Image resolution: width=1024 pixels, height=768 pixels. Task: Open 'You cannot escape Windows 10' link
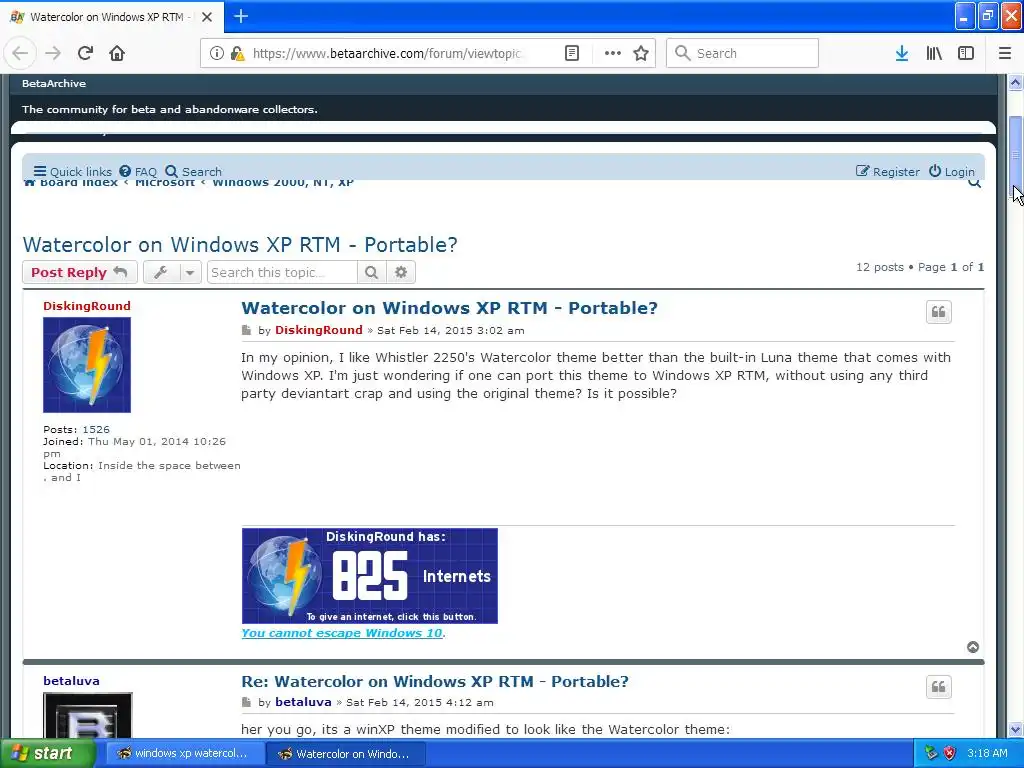pos(342,633)
